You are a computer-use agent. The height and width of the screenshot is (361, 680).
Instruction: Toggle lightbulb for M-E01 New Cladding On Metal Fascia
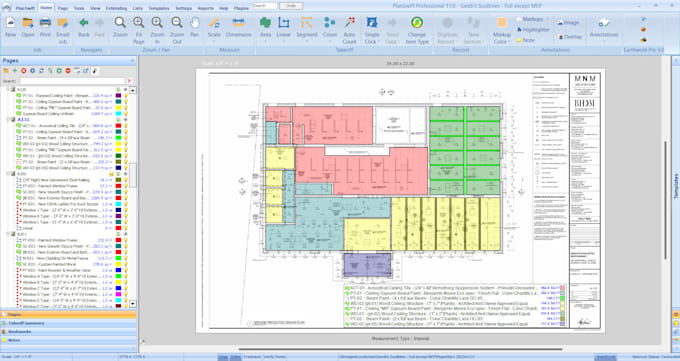[x=126, y=258]
